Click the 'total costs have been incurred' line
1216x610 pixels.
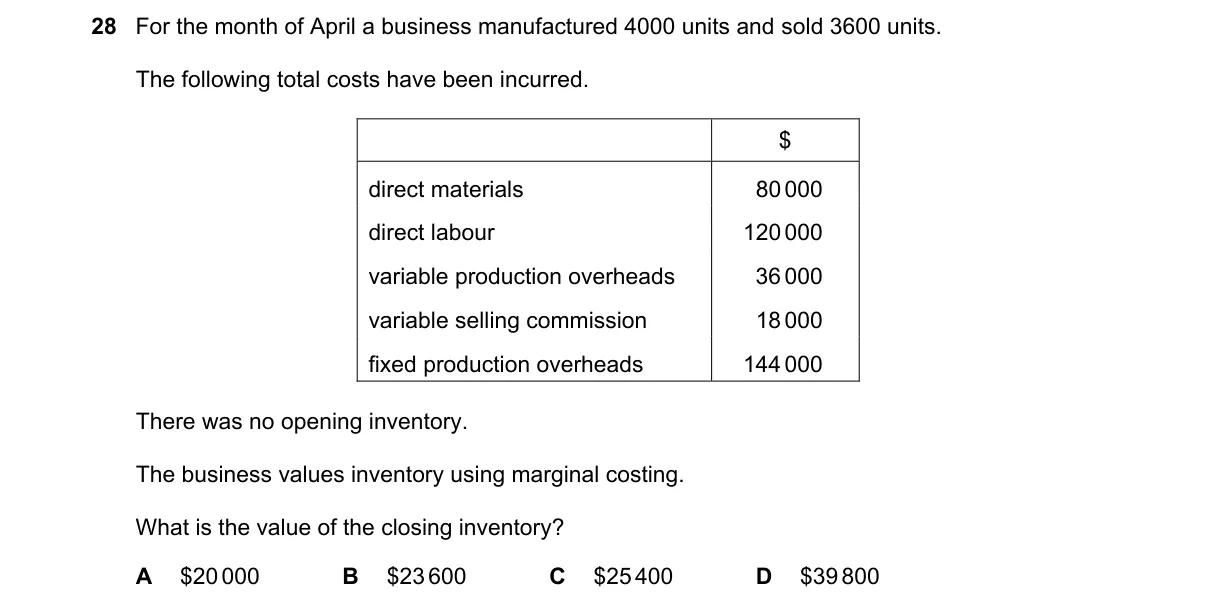(x=362, y=80)
